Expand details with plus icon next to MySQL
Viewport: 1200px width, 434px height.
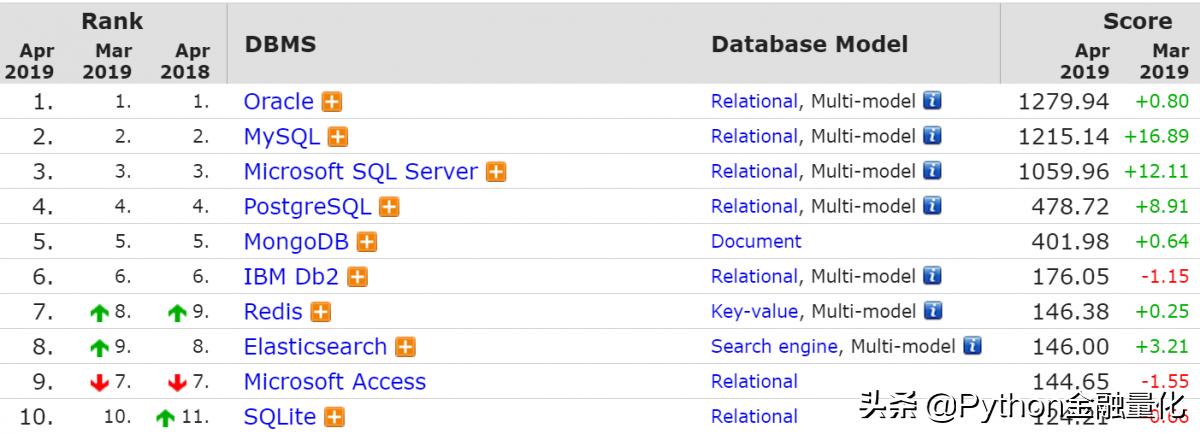pos(338,137)
